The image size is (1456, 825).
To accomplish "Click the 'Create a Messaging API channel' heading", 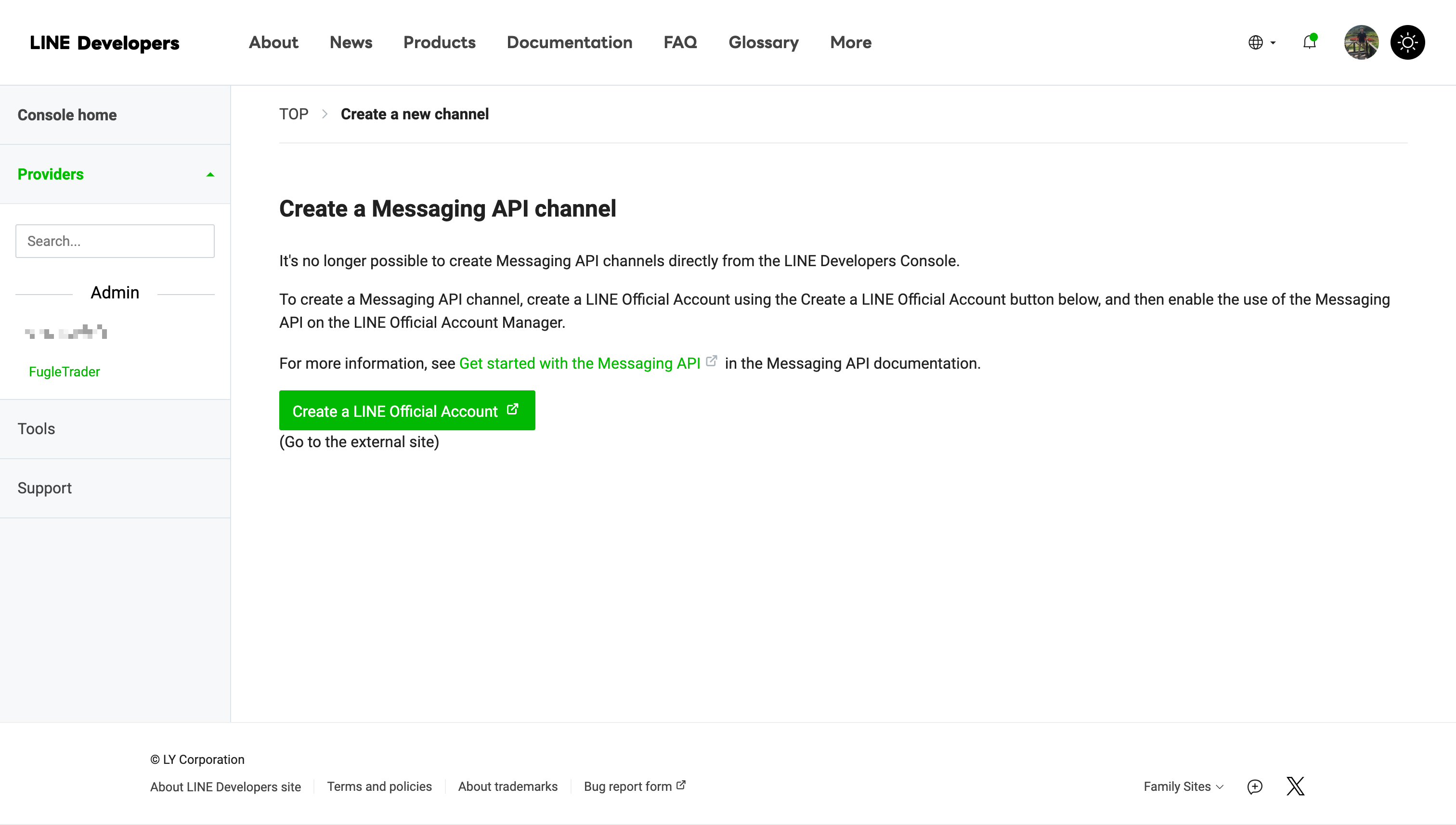I will tap(448, 208).
